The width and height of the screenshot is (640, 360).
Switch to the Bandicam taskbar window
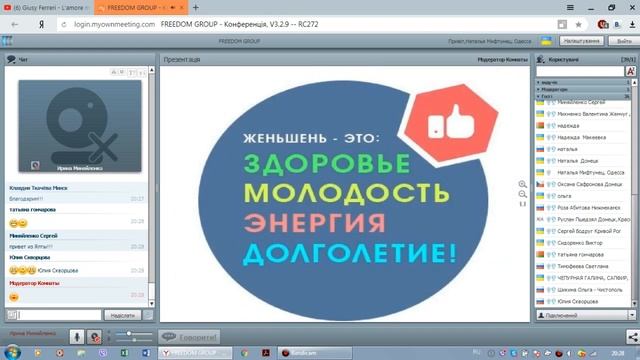pos(315,353)
